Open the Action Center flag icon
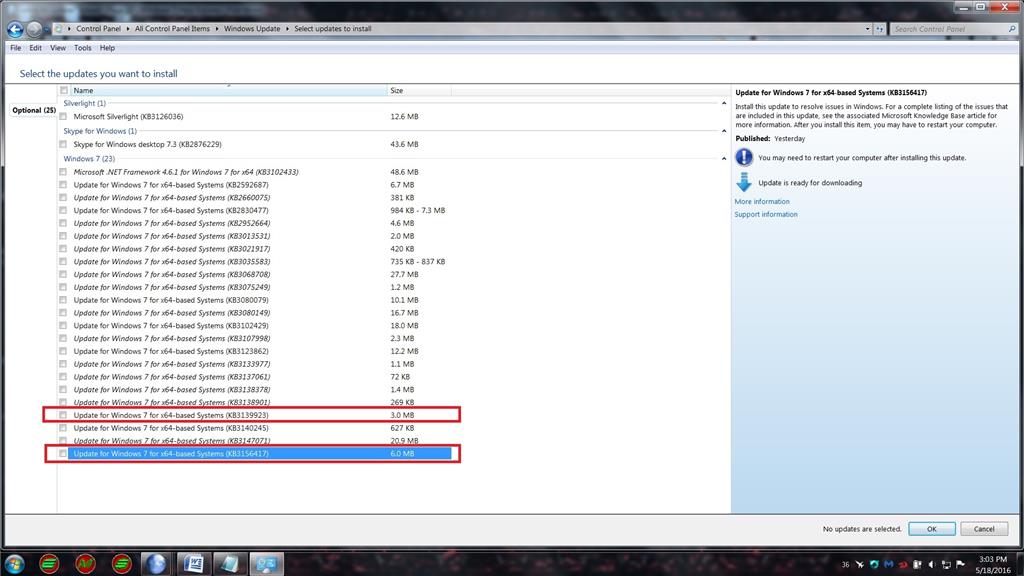Viewport: 1024px width, 576px height. click(961, 564)
